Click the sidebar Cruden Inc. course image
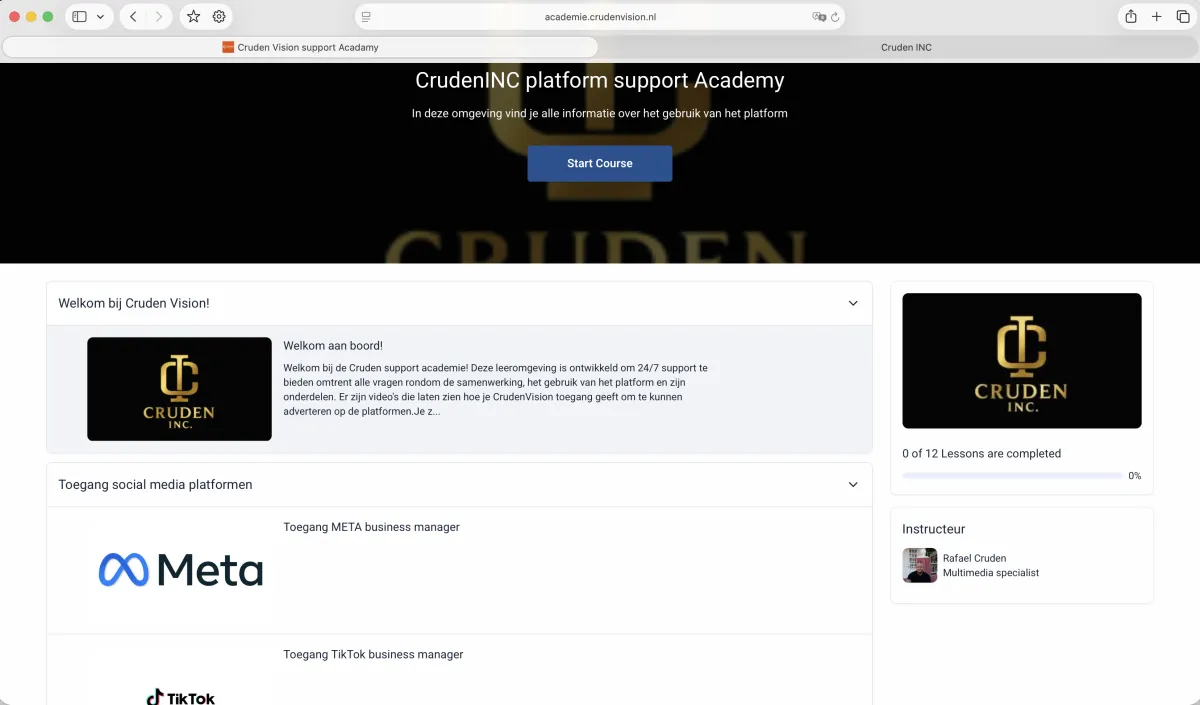This screenshot has height=705, width=1200. [1022, 361]
